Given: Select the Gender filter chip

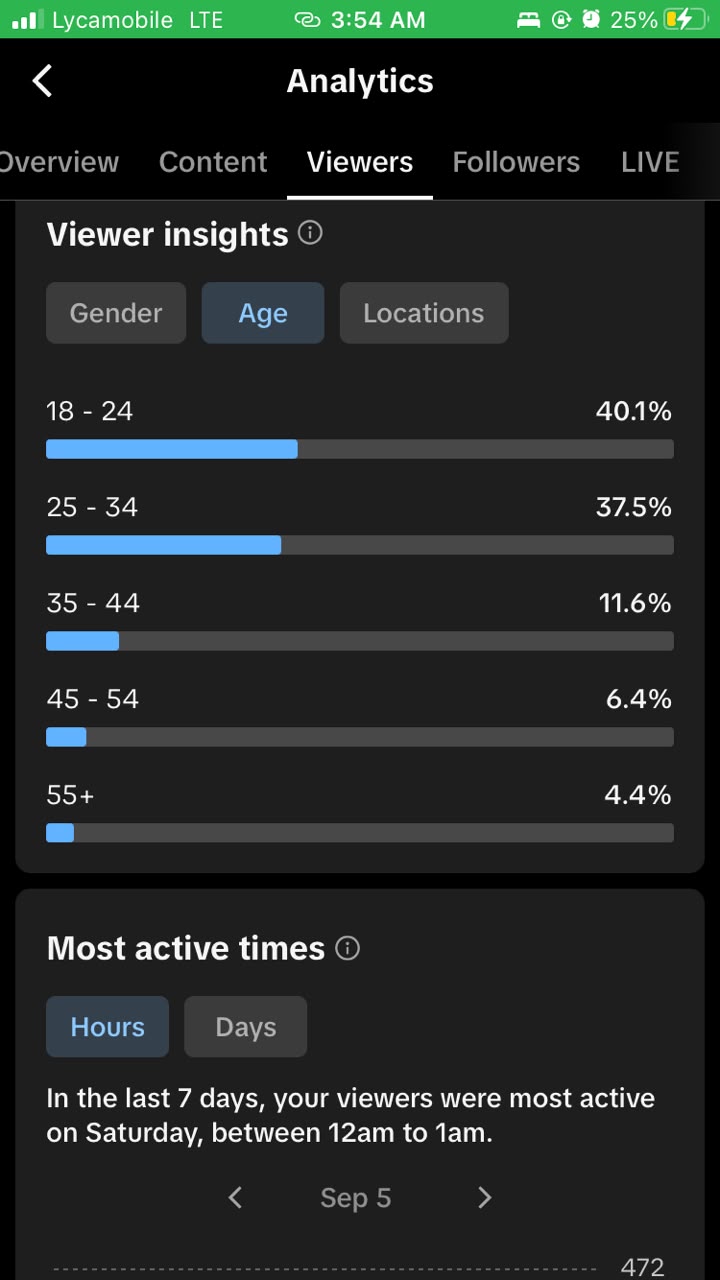Looking at the screenshot, I should click(116, 313).
